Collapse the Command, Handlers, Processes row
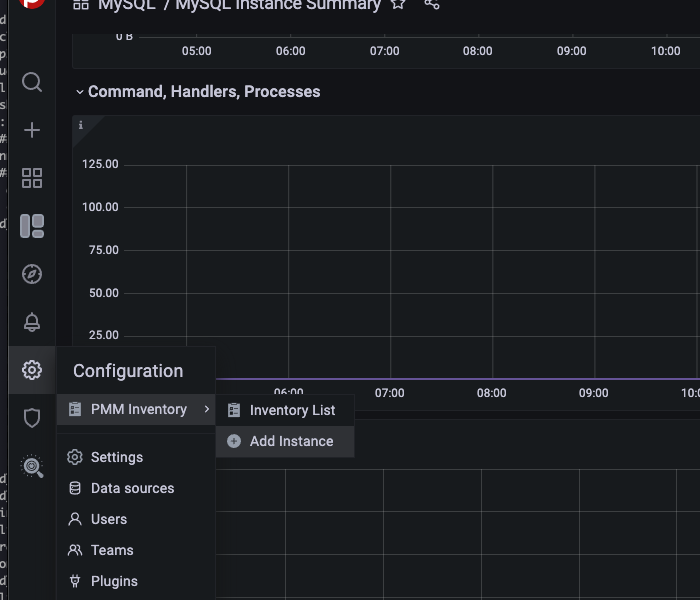Image resolution: width=700 pixels, height=600 pixels. click(x=79, y=92)
